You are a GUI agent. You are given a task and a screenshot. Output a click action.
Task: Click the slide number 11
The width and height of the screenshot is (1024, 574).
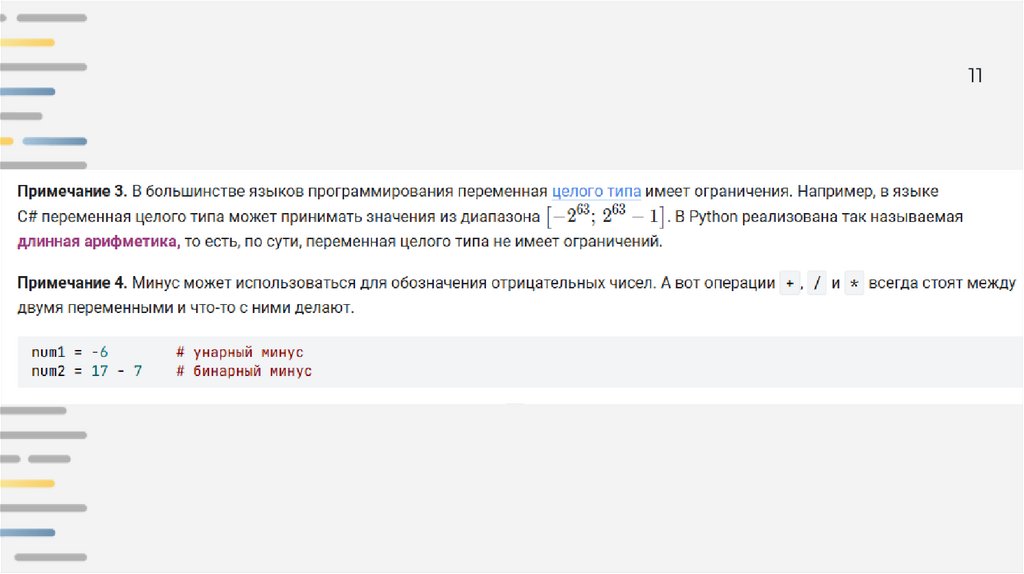[975, 76]
